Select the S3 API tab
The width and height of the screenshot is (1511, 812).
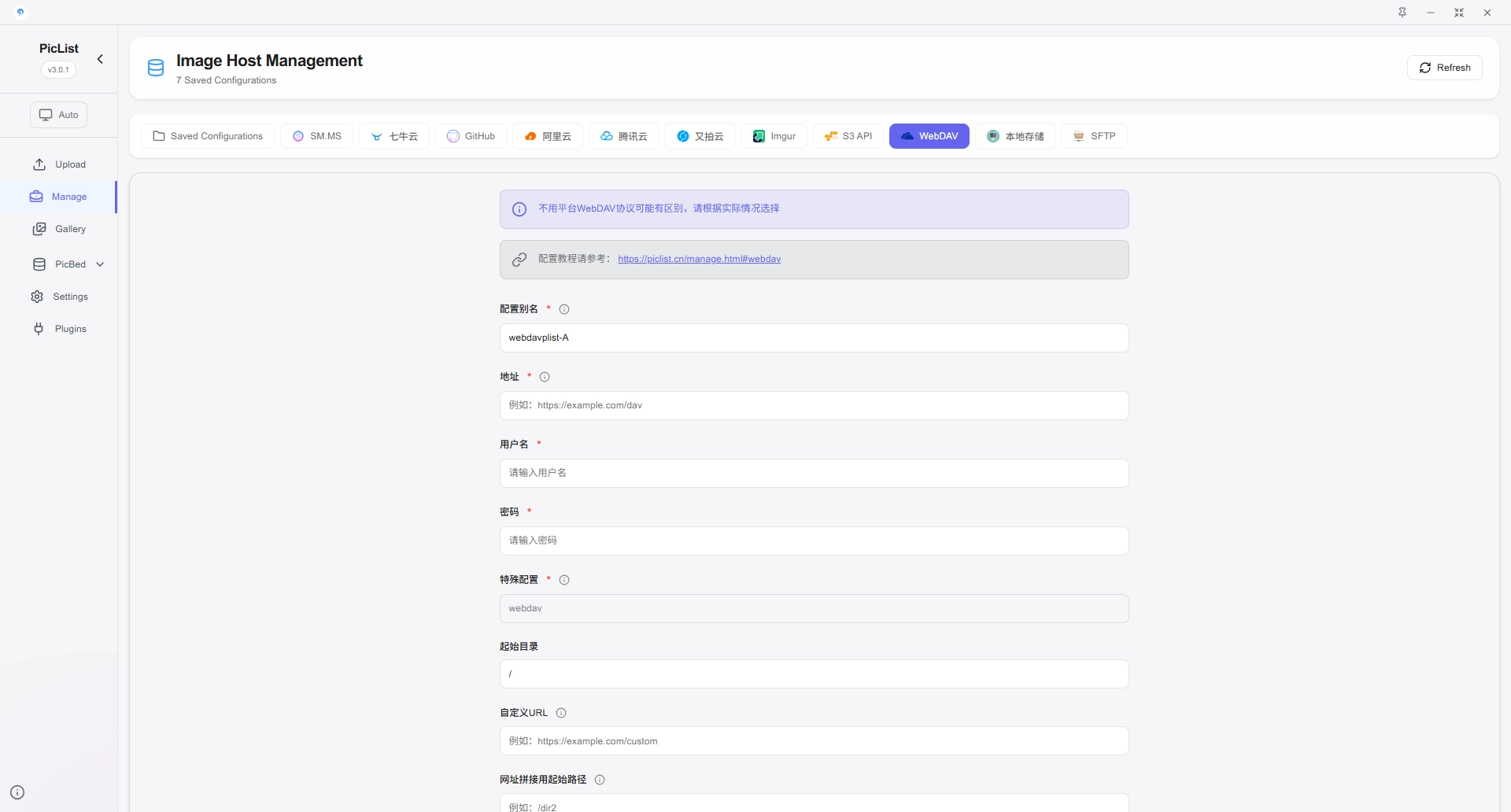pyautogui.click(x=848, y=136)
